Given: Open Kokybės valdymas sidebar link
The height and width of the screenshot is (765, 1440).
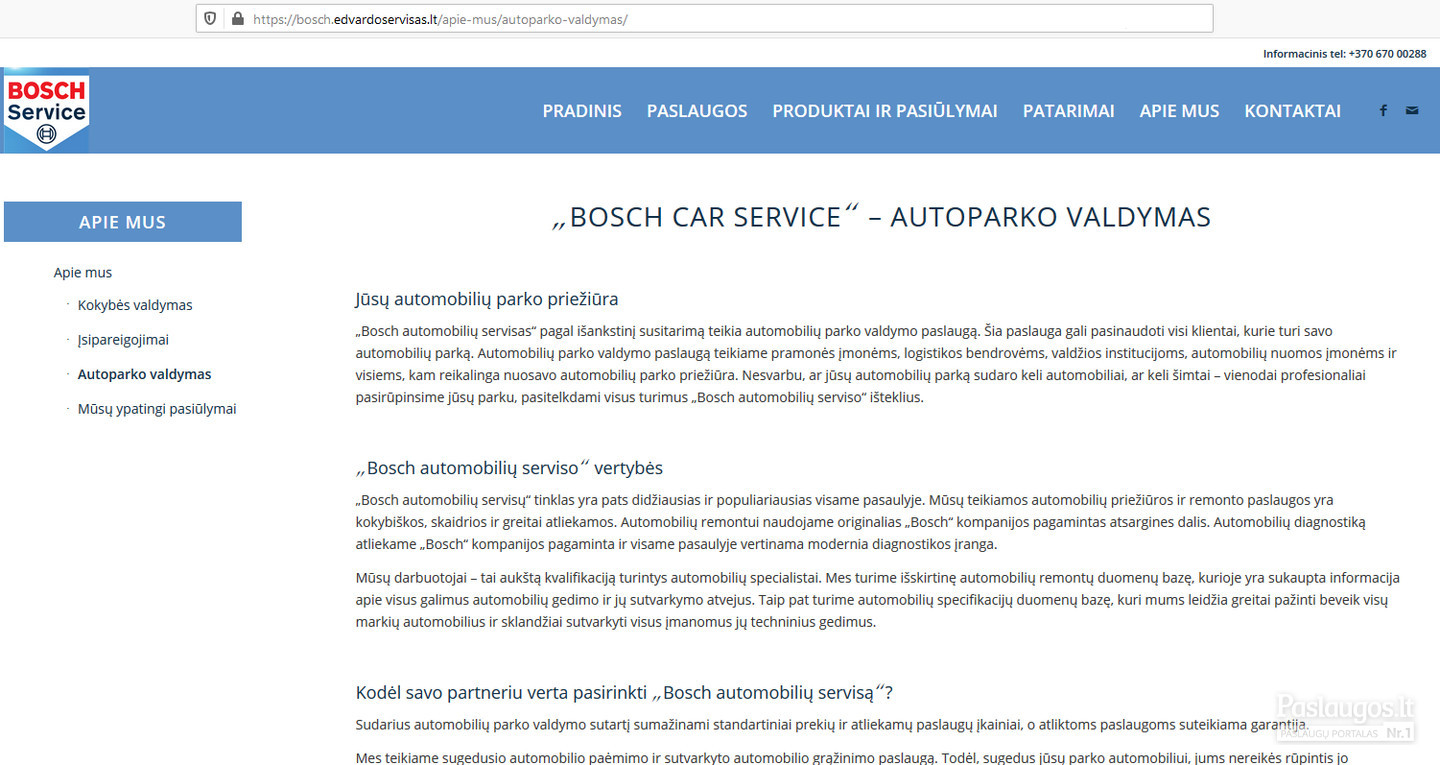Looking at the screenshot, I should (135, 305).
